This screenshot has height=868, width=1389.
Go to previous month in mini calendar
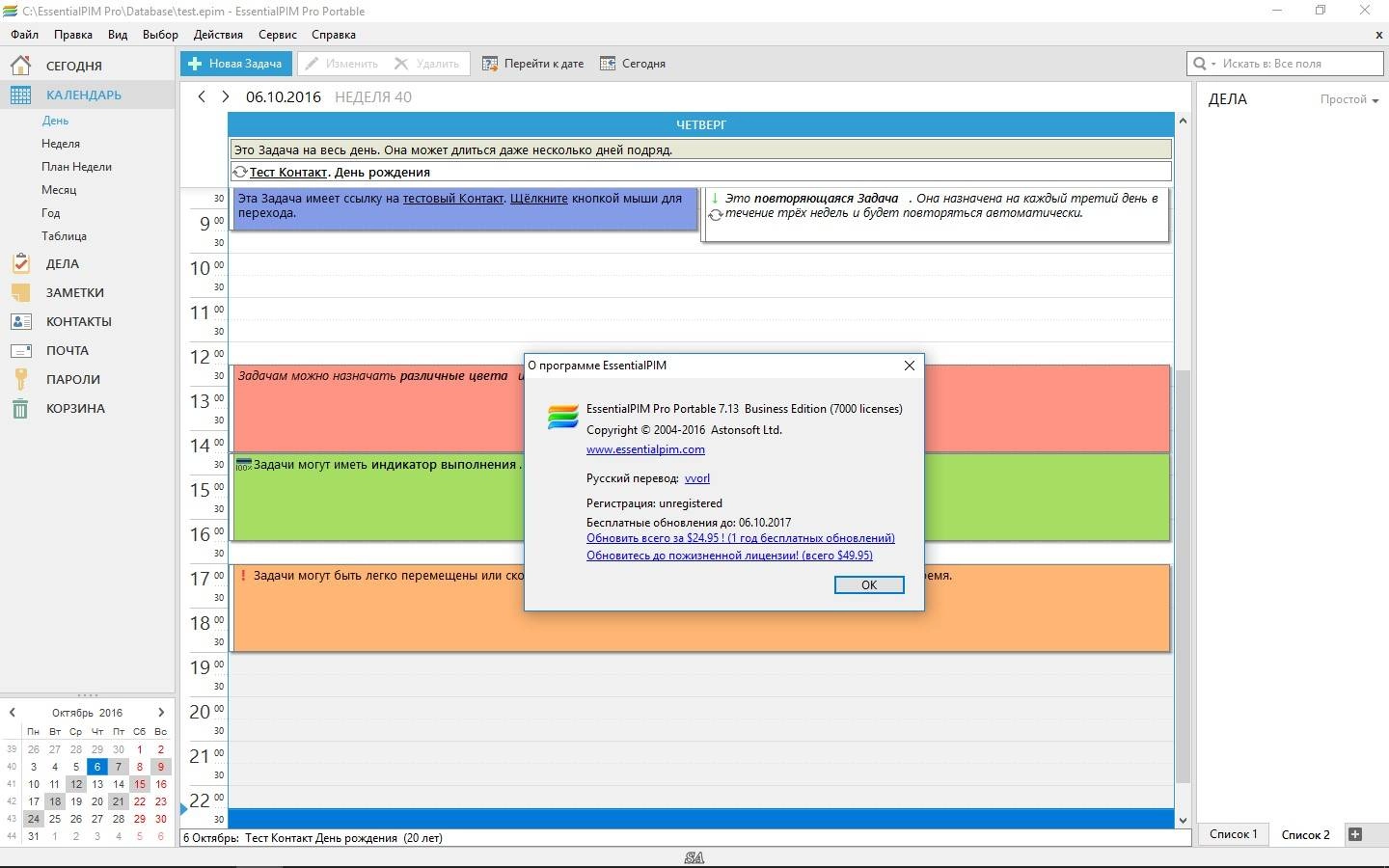[12, 713]
